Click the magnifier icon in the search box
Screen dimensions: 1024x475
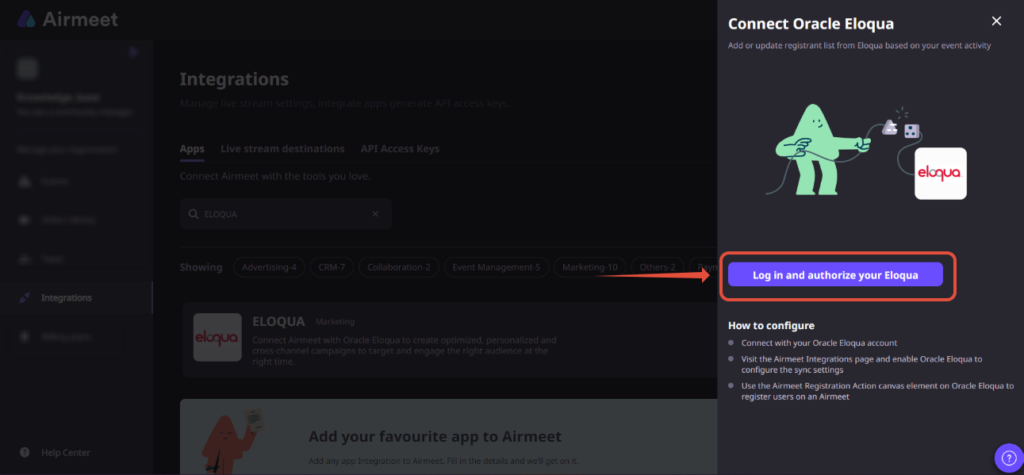(193, 214)
